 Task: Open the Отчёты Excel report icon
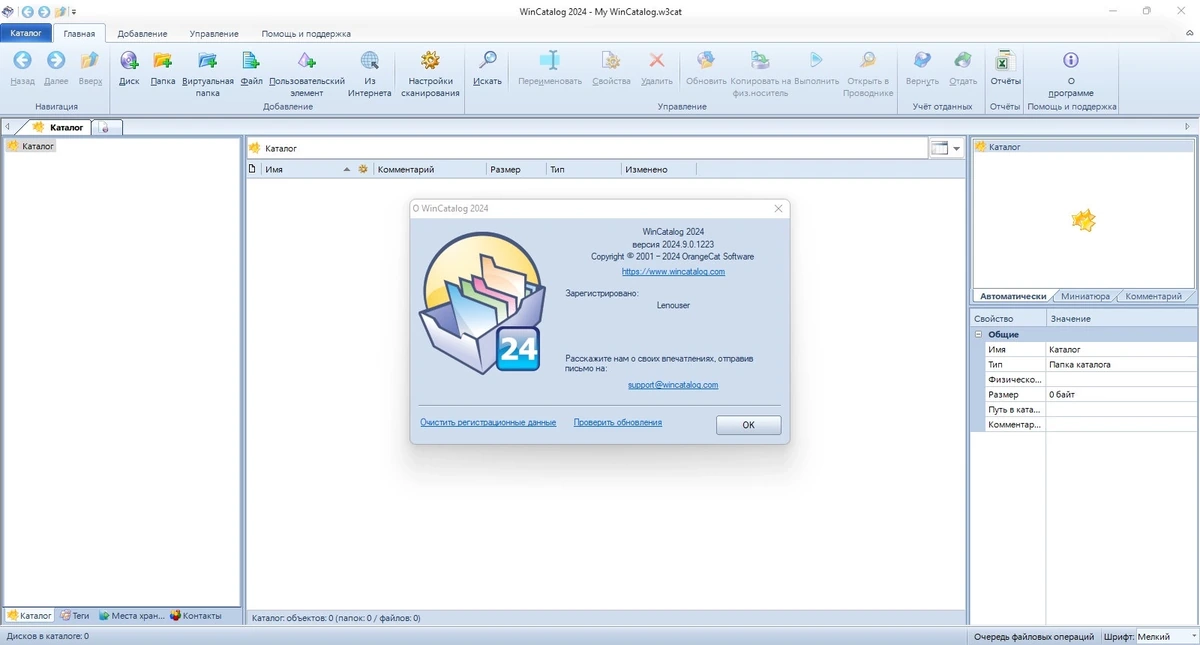[x=1005, y=61]
